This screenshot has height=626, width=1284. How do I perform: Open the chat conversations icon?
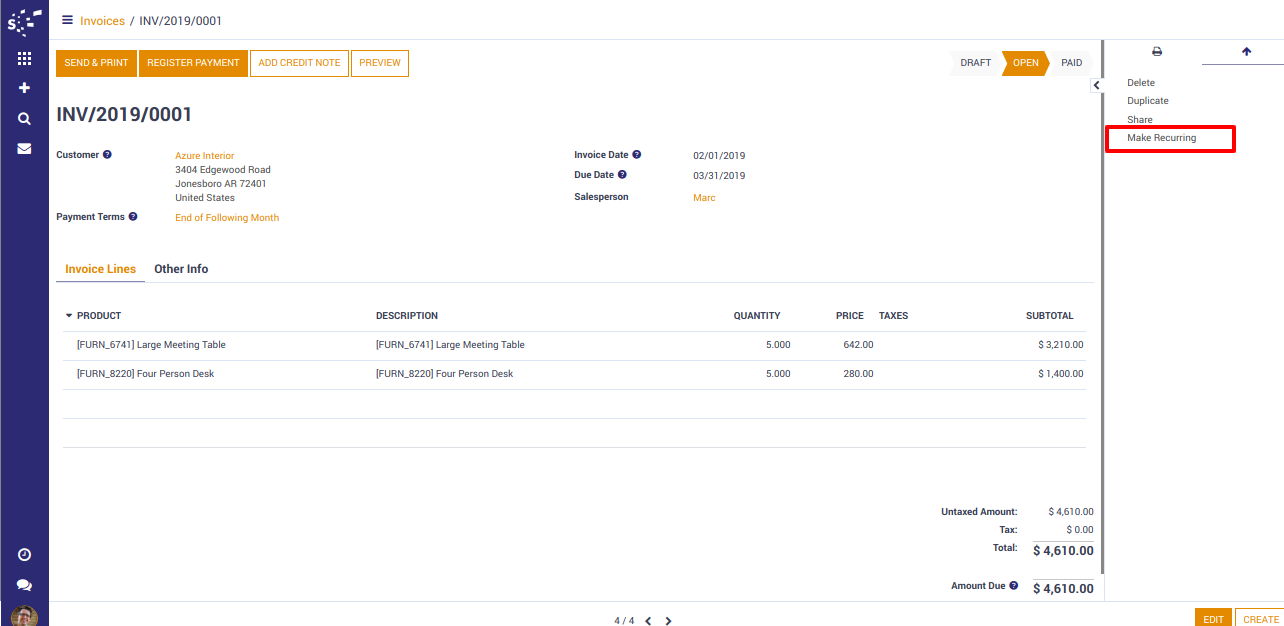(x=24, y=585)
